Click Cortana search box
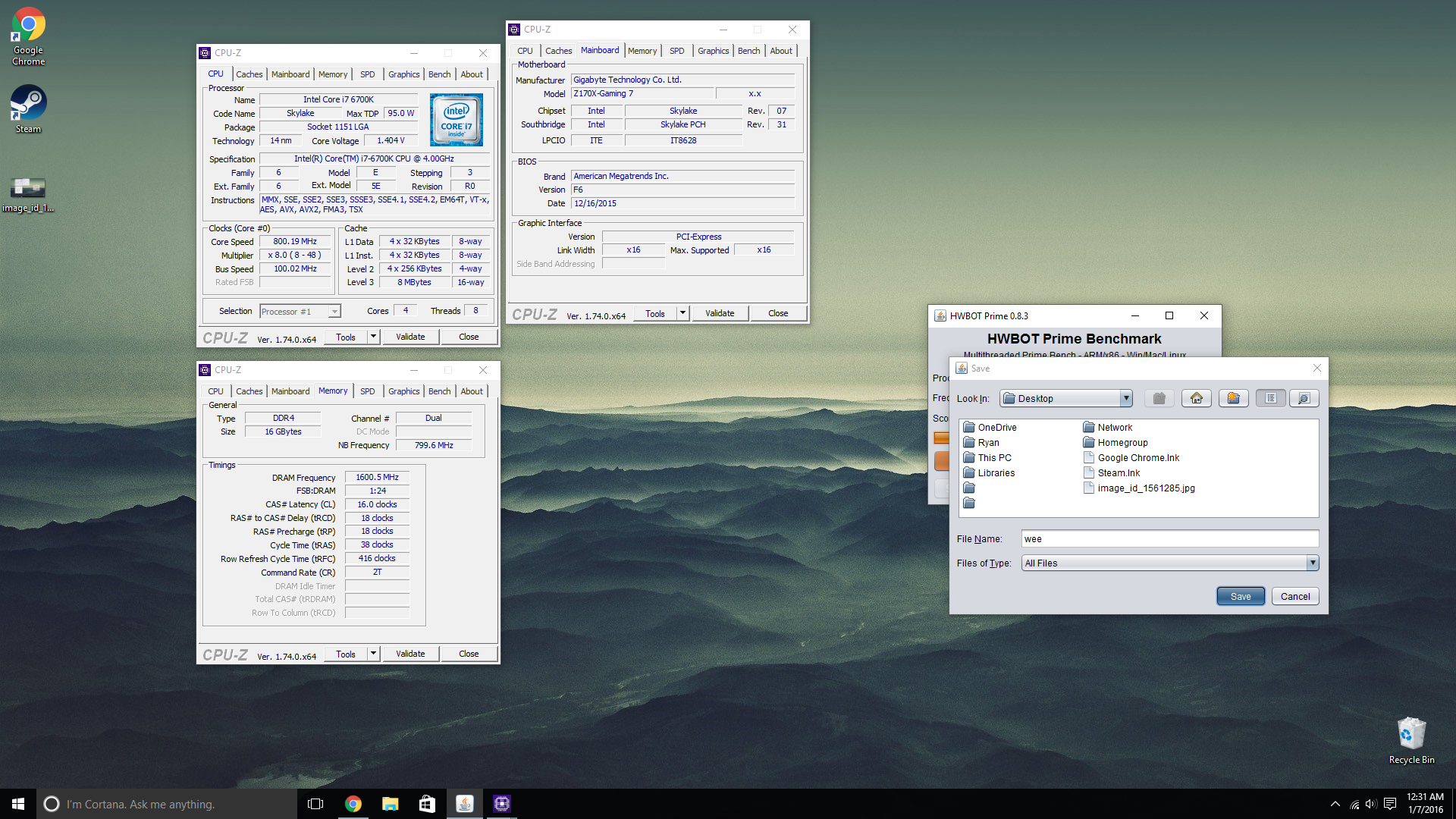This screenshot has width=1456, height=819. click(x=167, y=804)
